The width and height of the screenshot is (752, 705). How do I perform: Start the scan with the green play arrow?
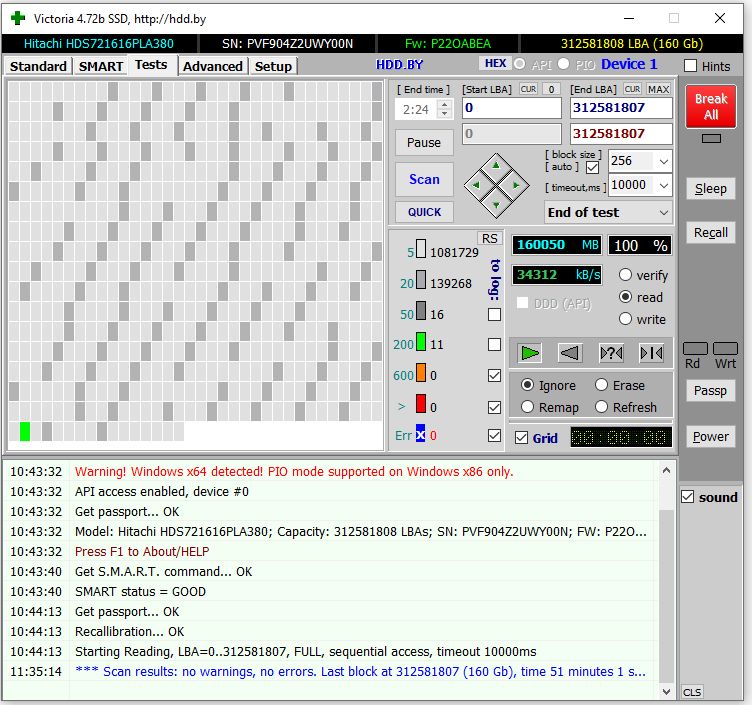coord(529,353)
